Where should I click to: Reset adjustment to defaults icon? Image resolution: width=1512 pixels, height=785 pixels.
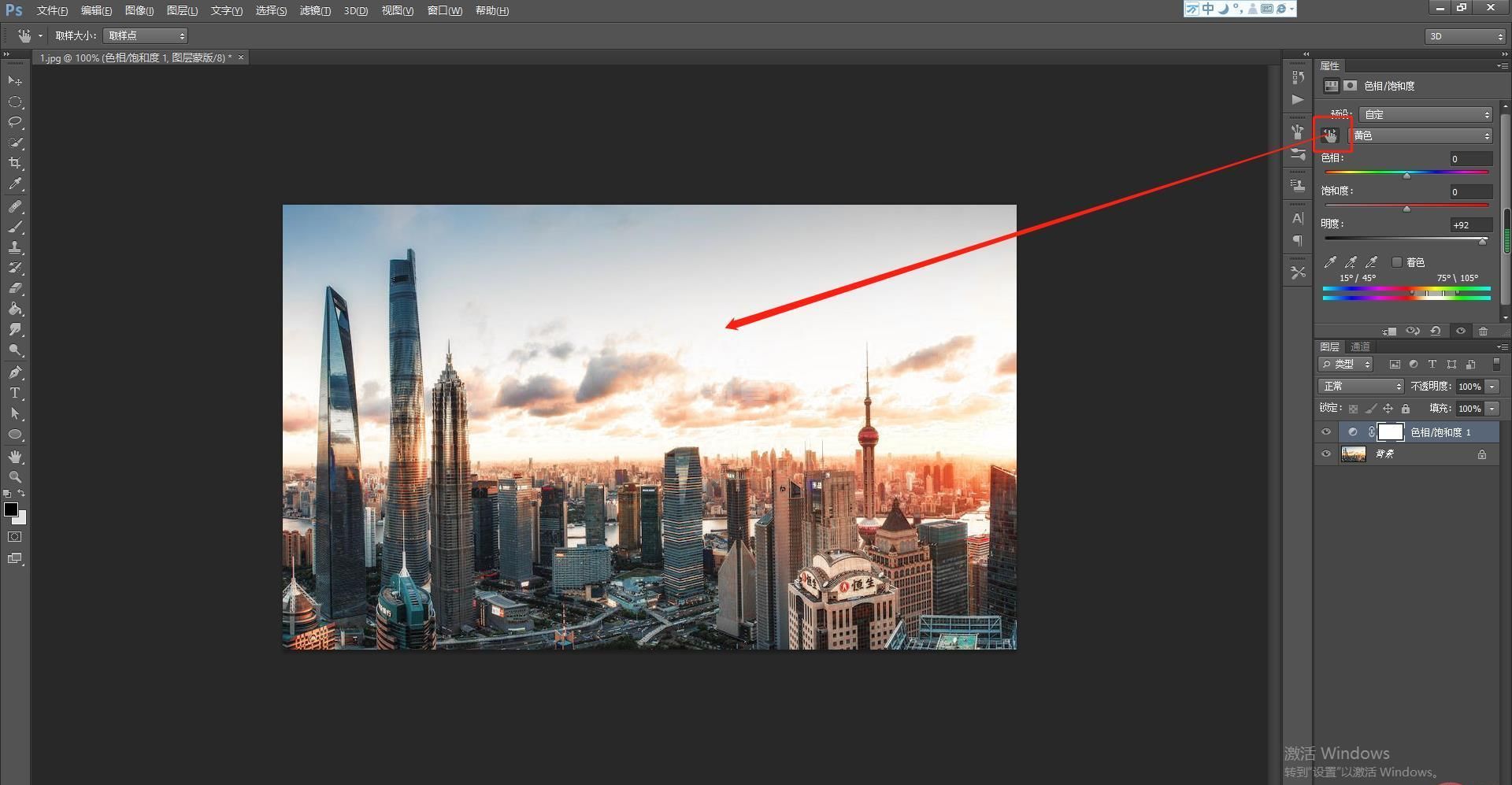1436,331
